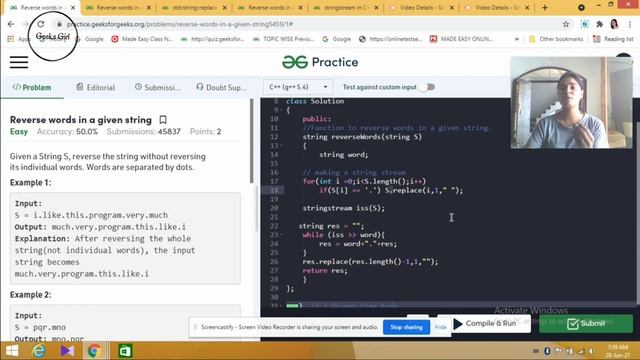Click the taskbar clock
Screen dimensions: 640x360
click(x=617, y=351)
